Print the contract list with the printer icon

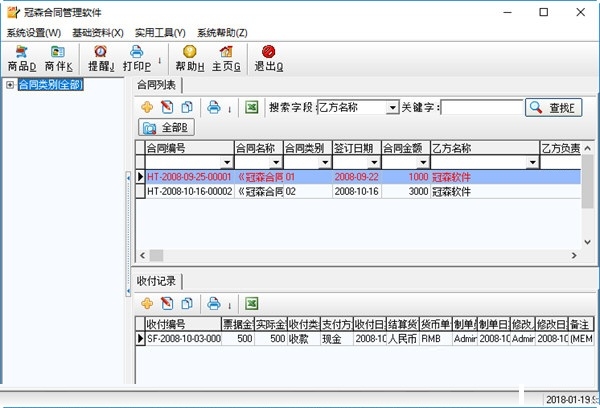pyautogui.click(x=214, y=107)
